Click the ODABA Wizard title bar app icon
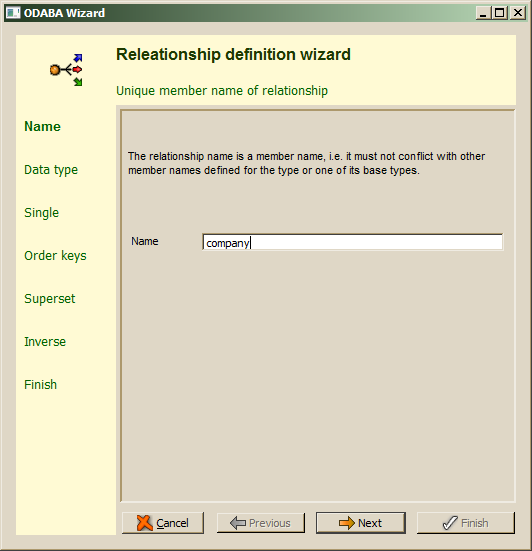Image resolution: width=532 pixels, height=551 pixels. [13, 13]
